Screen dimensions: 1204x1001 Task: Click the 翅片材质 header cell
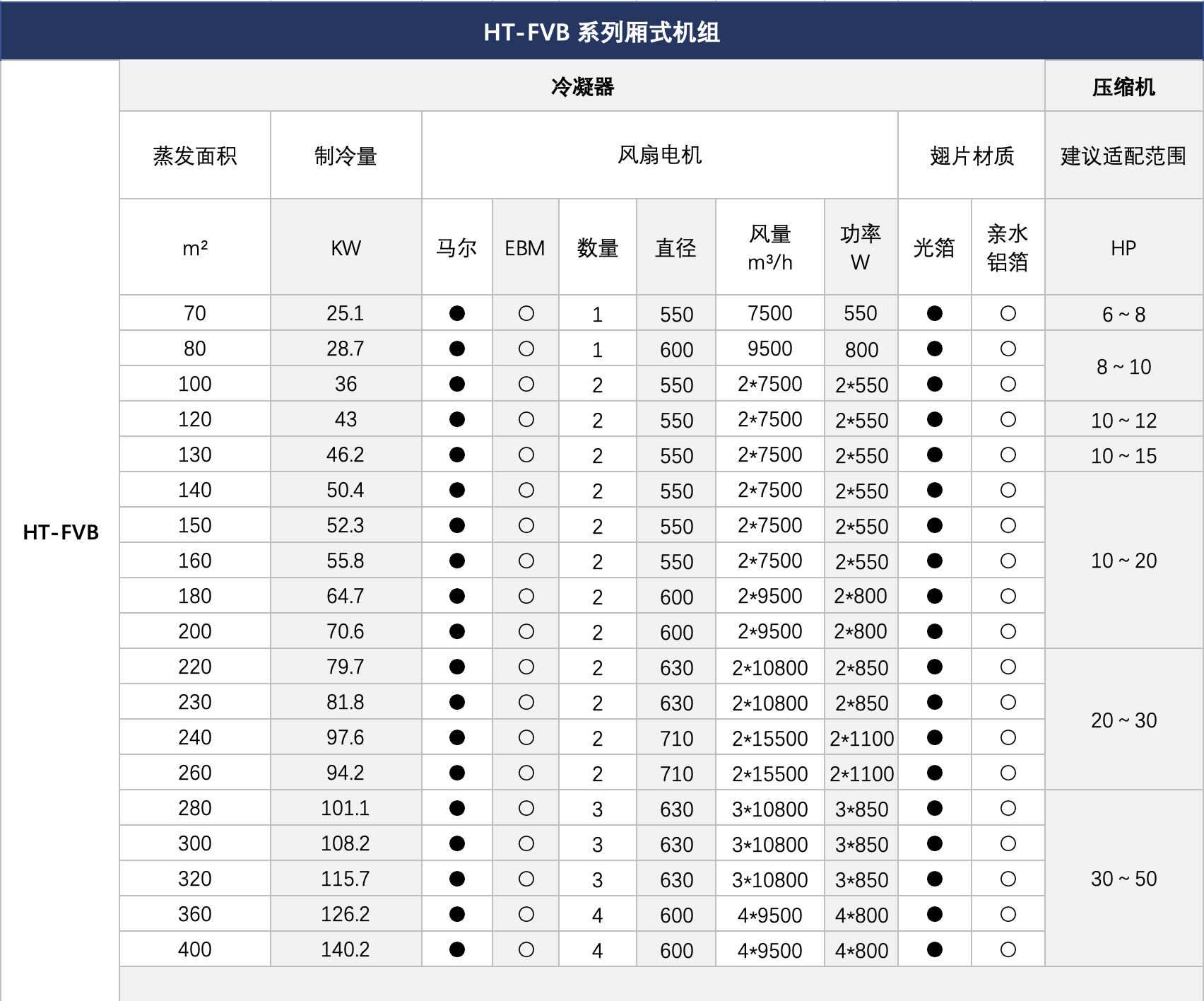point(972,156)
